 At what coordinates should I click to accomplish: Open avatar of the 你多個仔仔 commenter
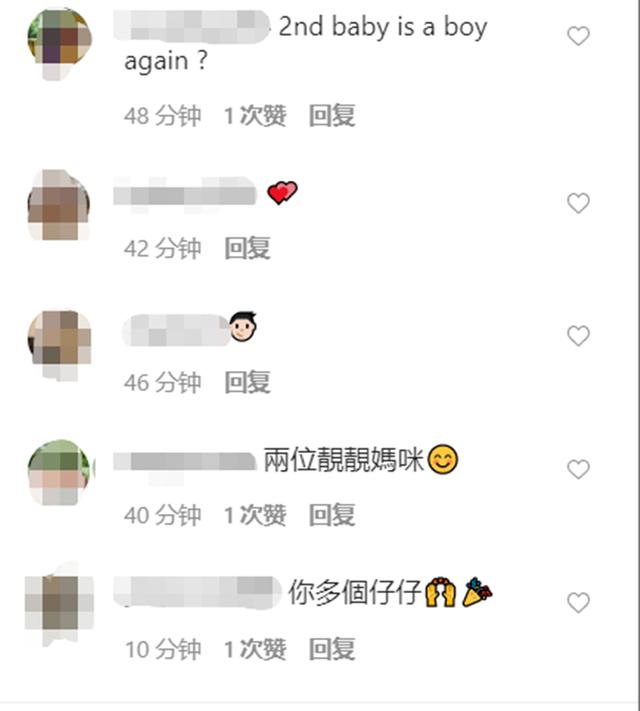click(x=59, y=603)
